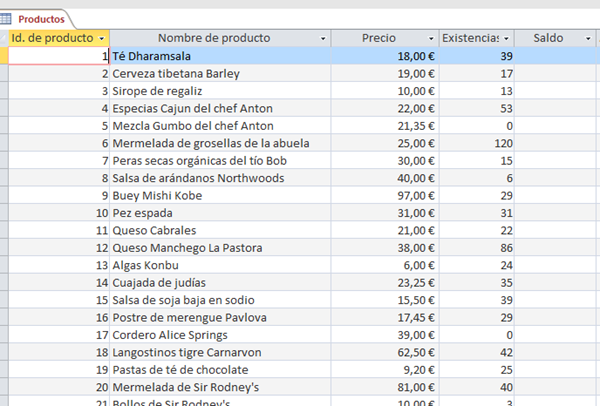The height and width of the screenshot is (406, 600).
Task: Show the Existencias column dropdown arrow menu
Action: tap(507, 38)
